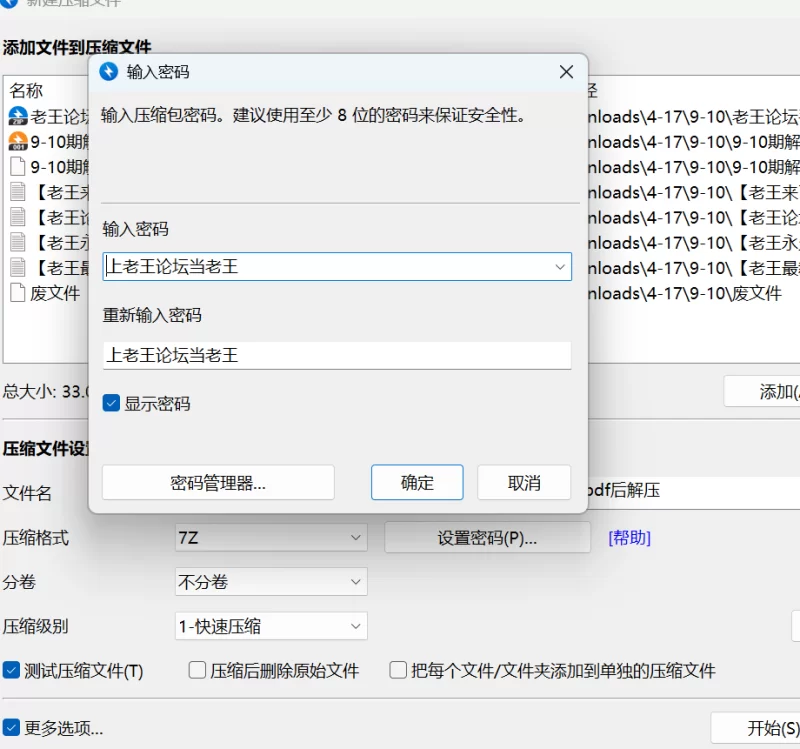Click the text file icon for 【老王最
This screenshot has height=749, width=800.
(18, 267)
